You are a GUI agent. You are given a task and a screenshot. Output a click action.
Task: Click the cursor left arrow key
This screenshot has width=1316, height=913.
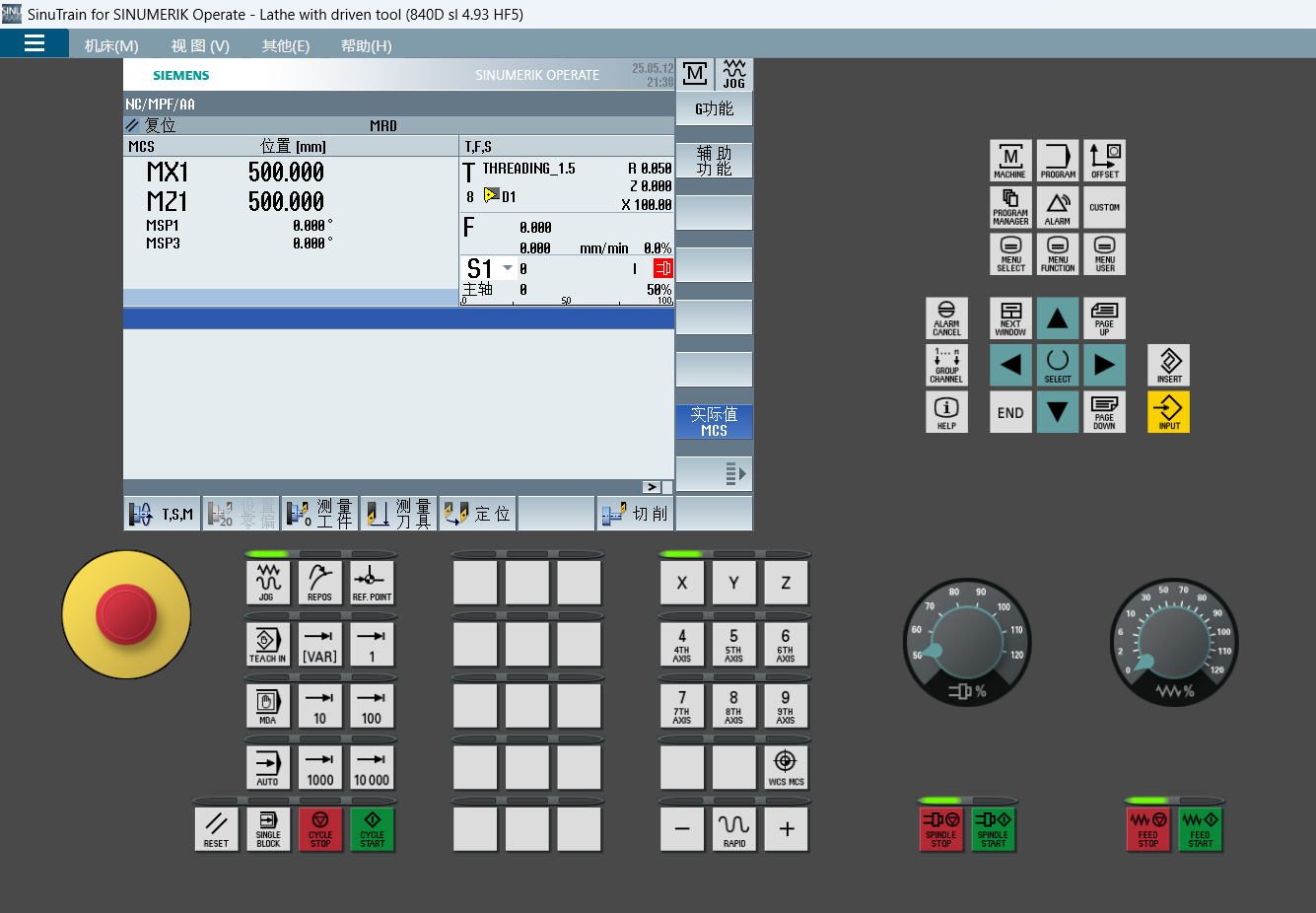[1010, 365]
